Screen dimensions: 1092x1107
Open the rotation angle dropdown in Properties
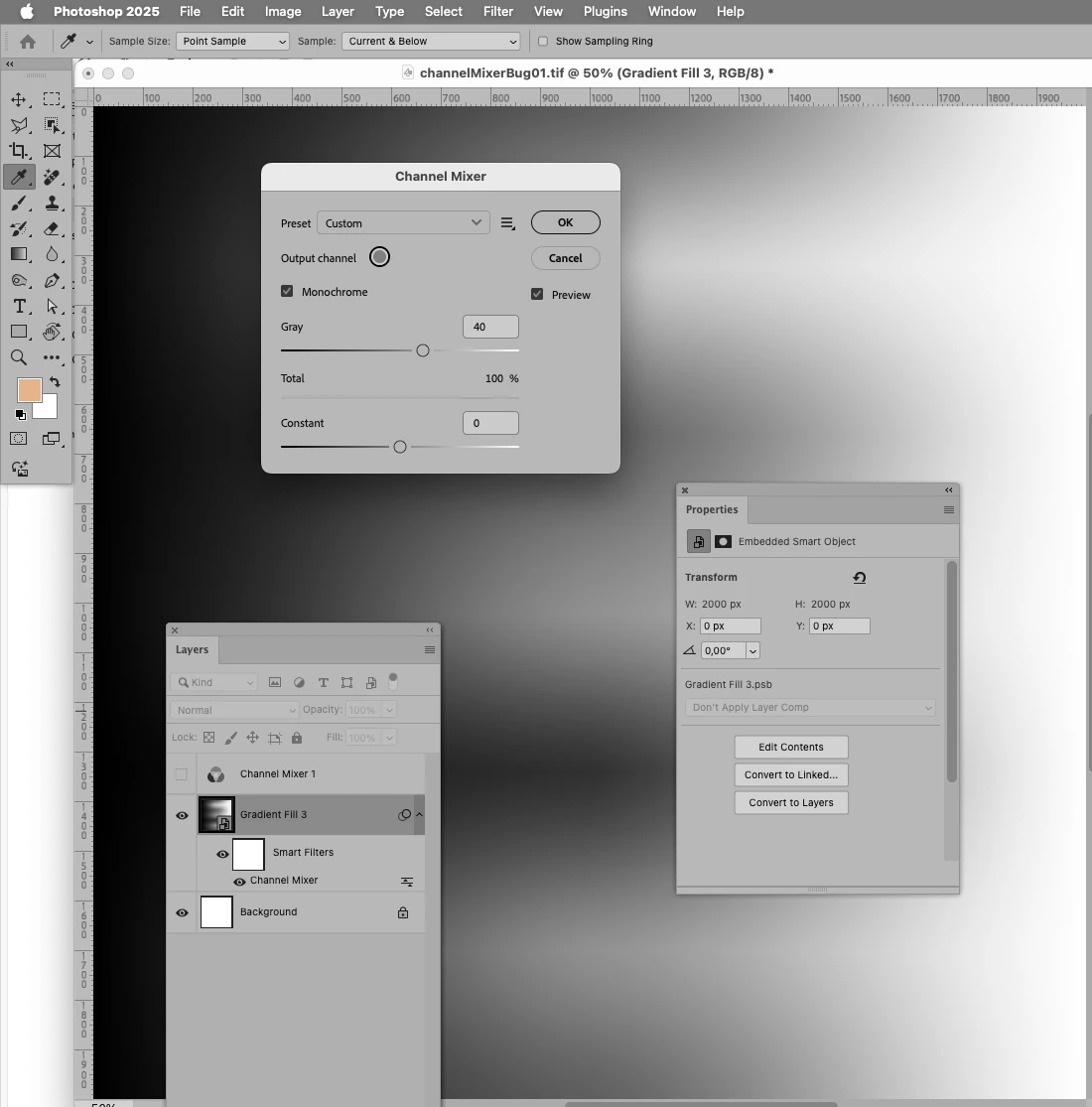click(x=753, y=651)
